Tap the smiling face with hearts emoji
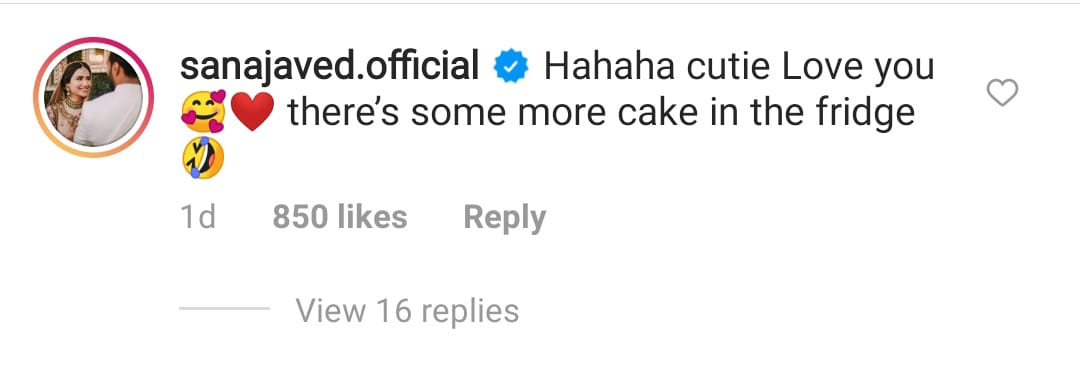The height and width of the screenshot is (376, 1080). click(202, 113)
